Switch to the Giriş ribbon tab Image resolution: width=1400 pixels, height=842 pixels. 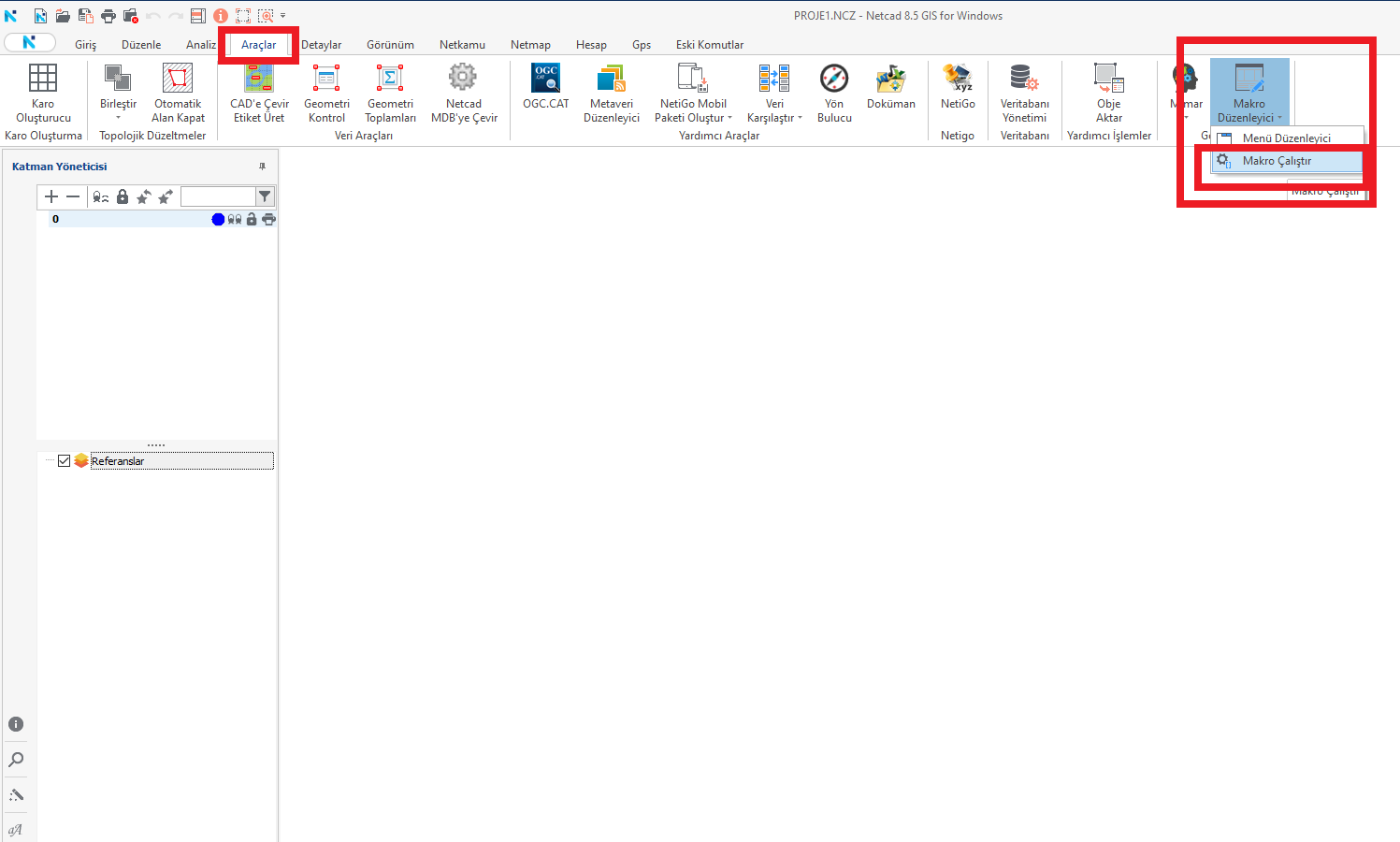tap(85, 45)
